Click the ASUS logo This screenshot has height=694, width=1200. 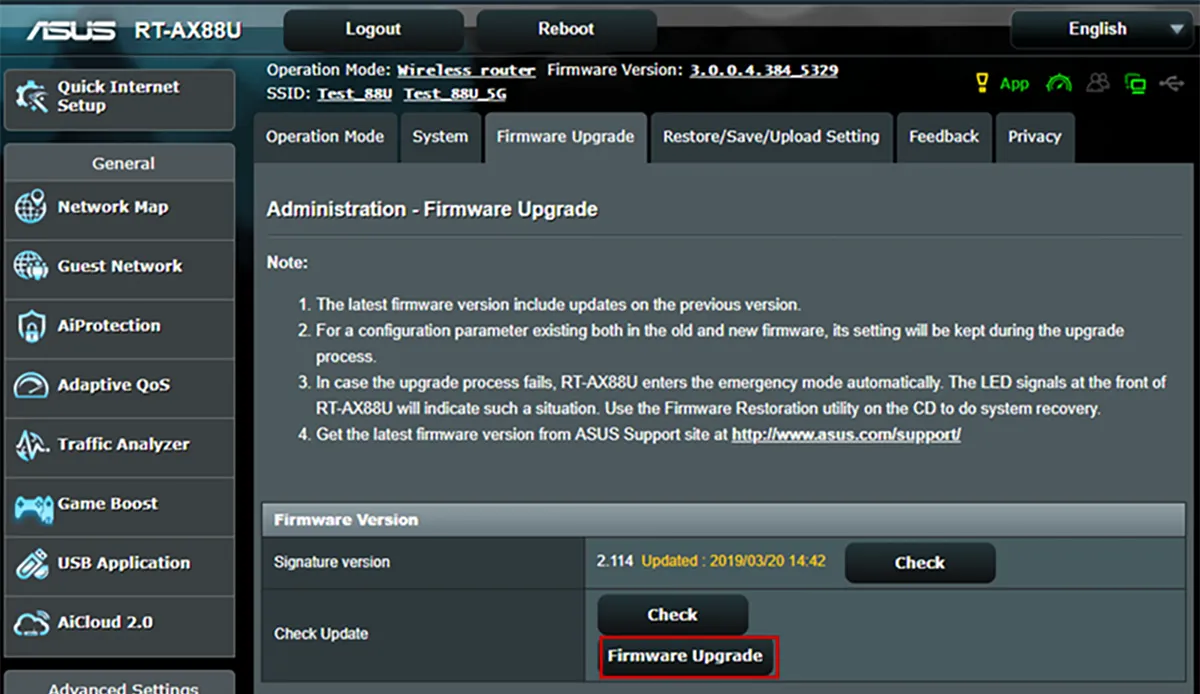pyautogui.click(x=70, y=30)
